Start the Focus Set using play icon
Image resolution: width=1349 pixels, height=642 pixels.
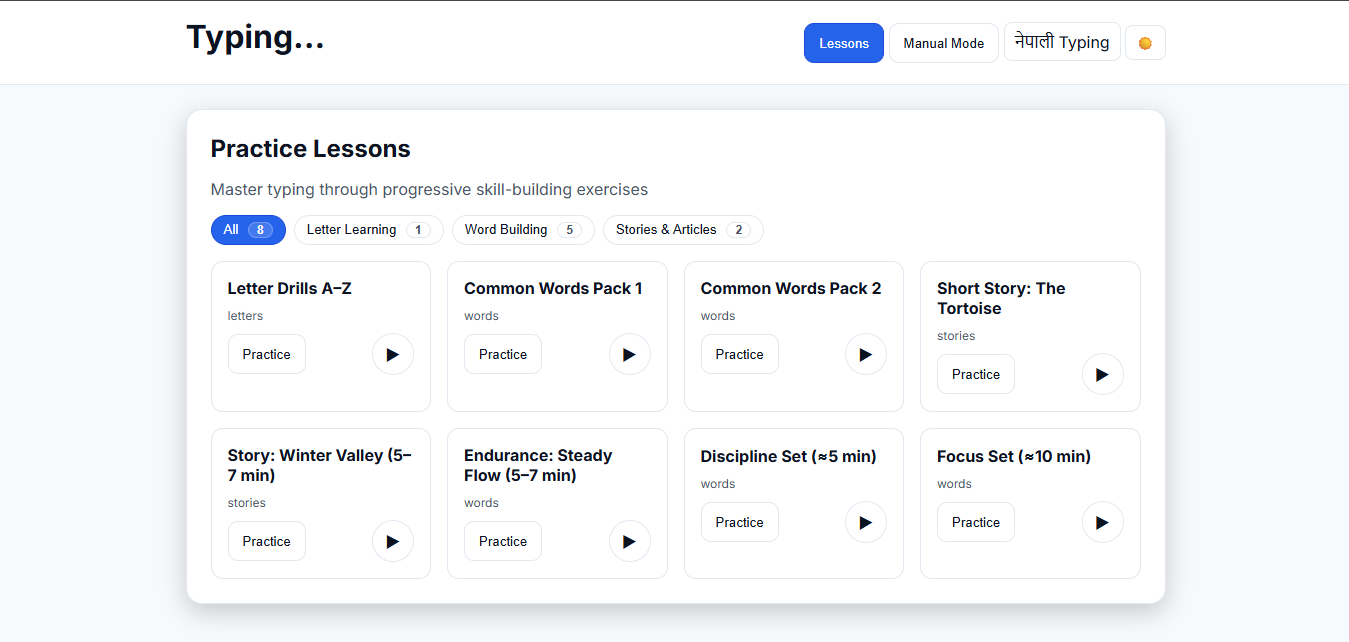pyautogui.click(x=1102, y=522)
